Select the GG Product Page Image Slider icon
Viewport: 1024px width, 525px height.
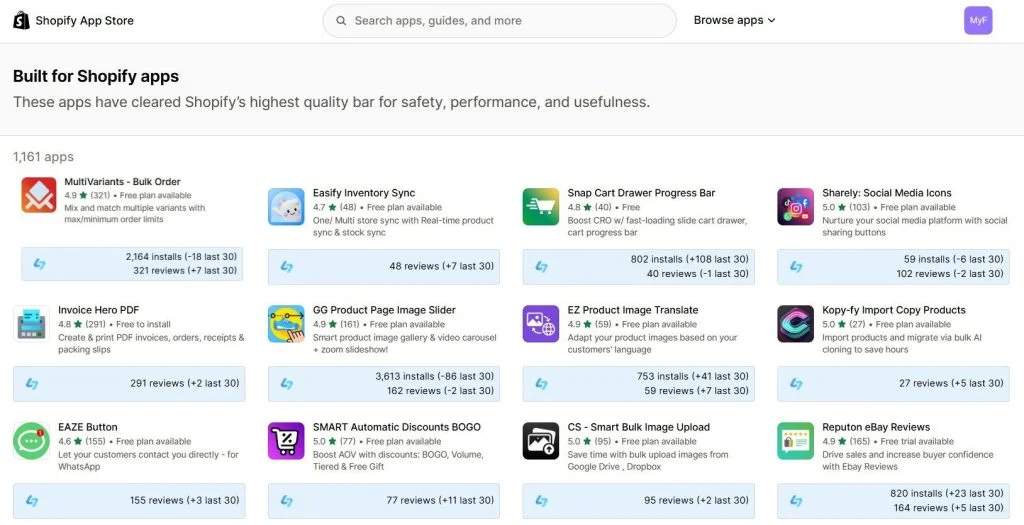click(286, 324)
